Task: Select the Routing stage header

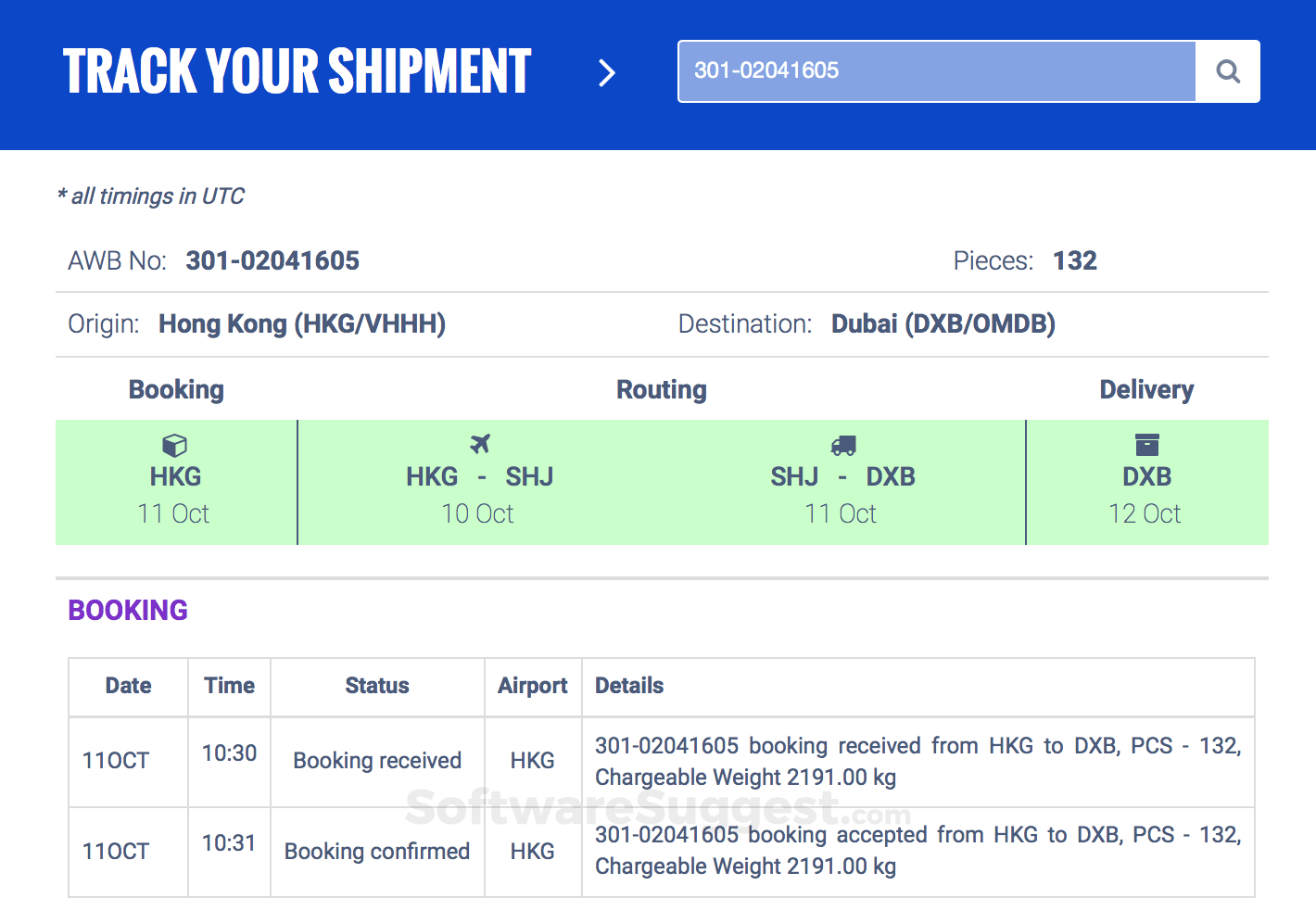Action: pyautogui.click(x=661, y=390)
